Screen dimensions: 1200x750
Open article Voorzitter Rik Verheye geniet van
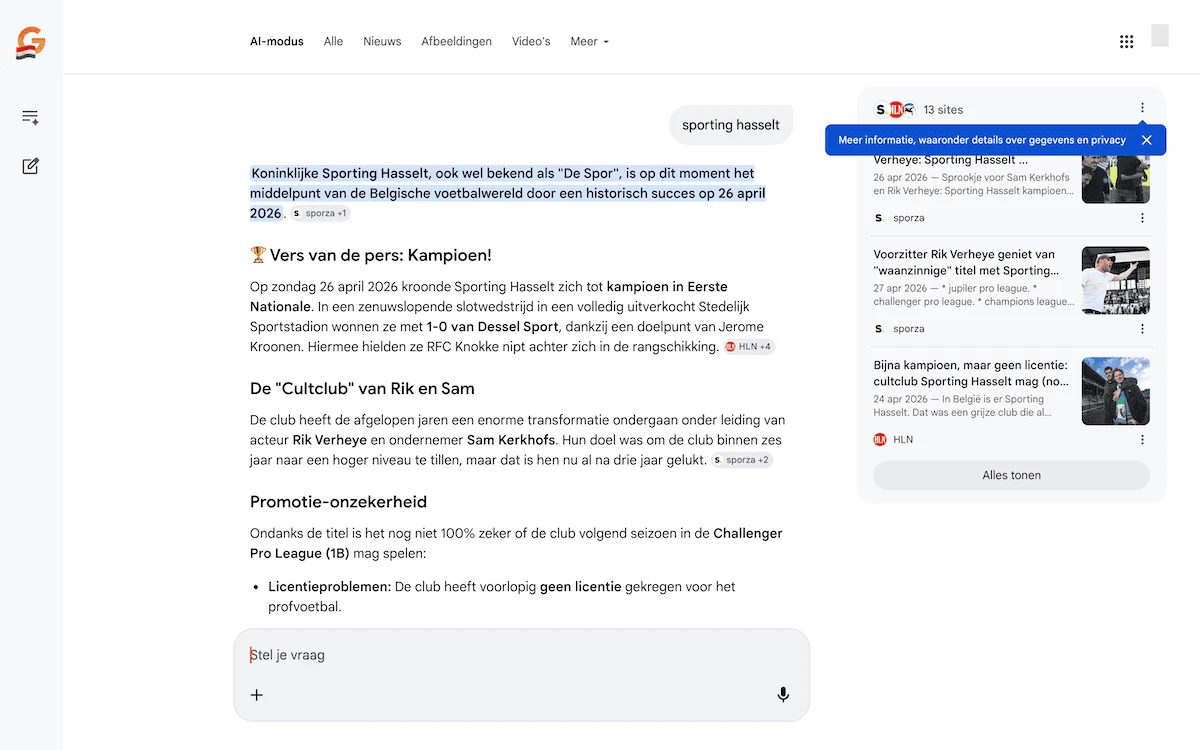tap(964, 262)
